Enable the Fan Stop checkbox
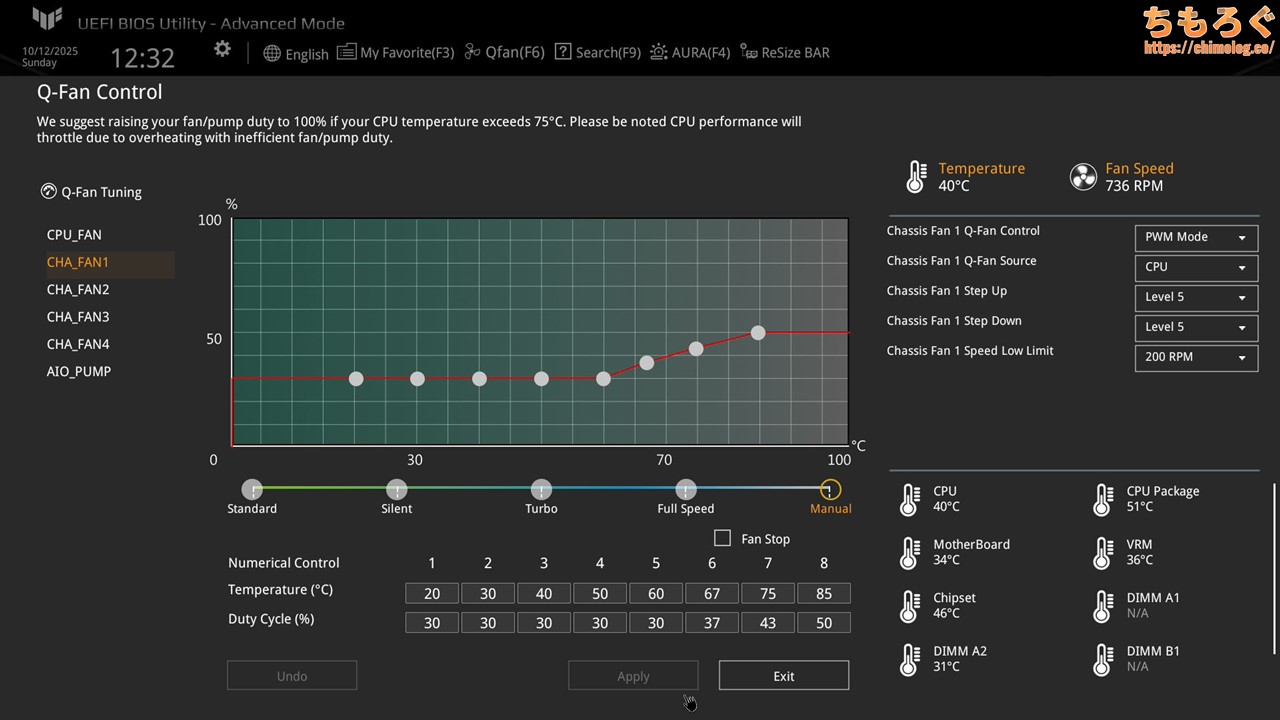Screen dimensions: 1280x720 (x=722, y=538)
